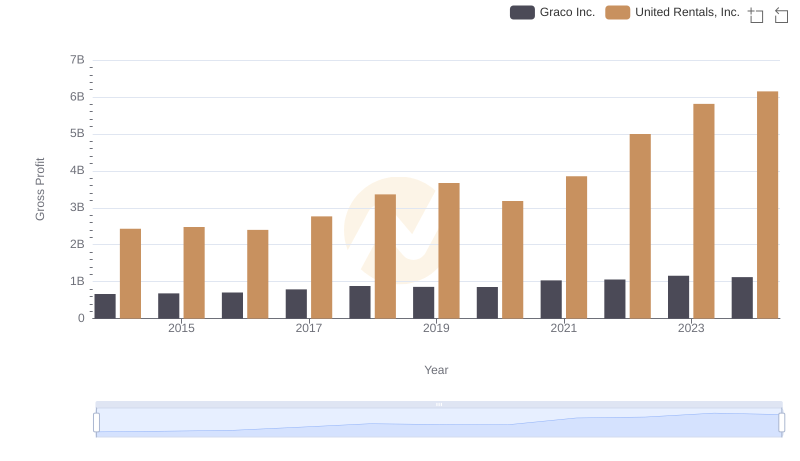The height and width of the screenshot is (461, 800).
Task: Click the Gross Profit axis title
Action: [40, 189]
